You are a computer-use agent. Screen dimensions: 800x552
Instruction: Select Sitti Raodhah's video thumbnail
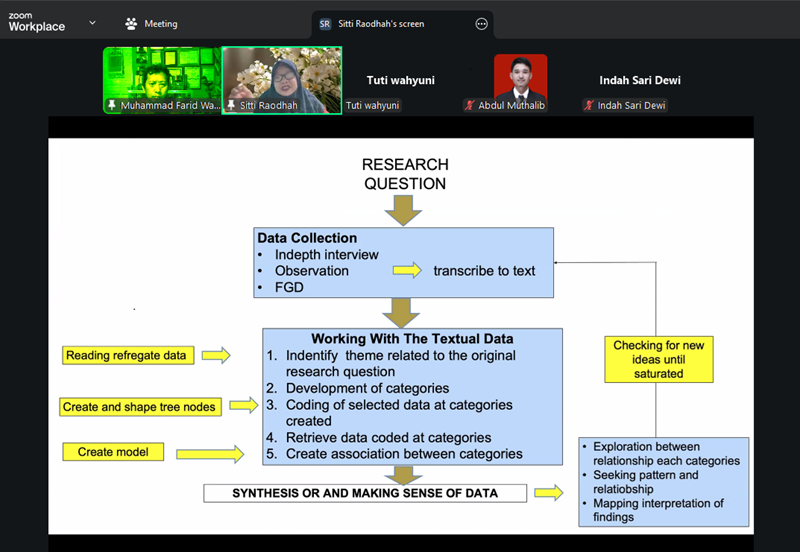[x=282, y=80]
